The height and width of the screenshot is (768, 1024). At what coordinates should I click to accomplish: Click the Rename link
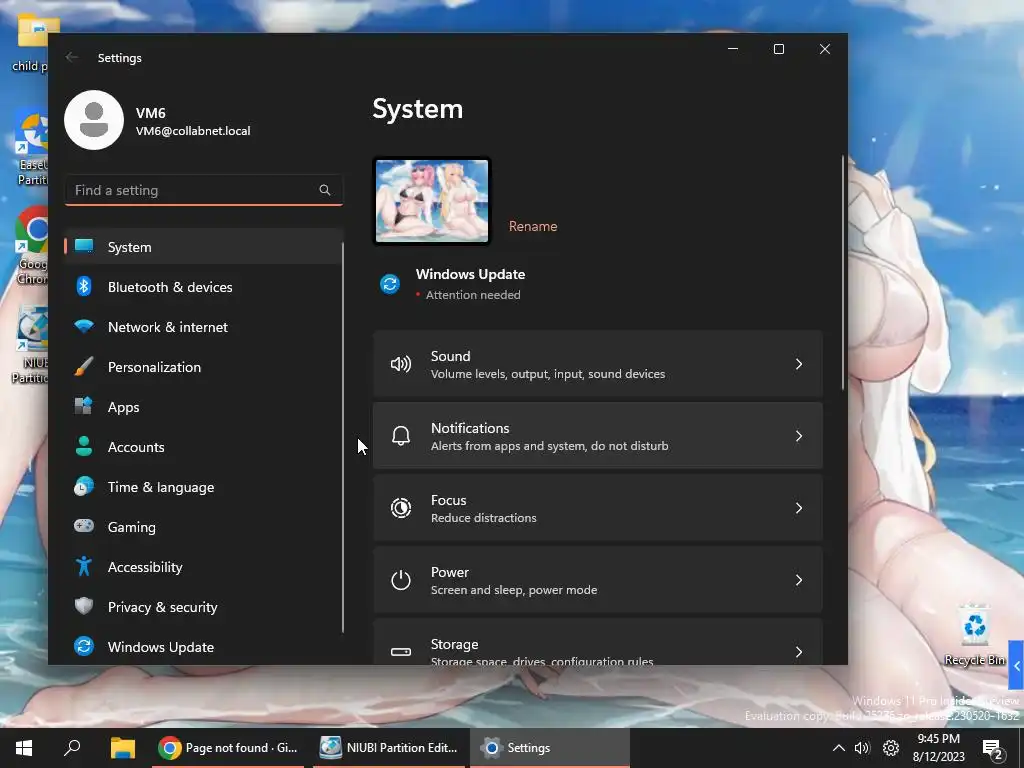(533, 226)
